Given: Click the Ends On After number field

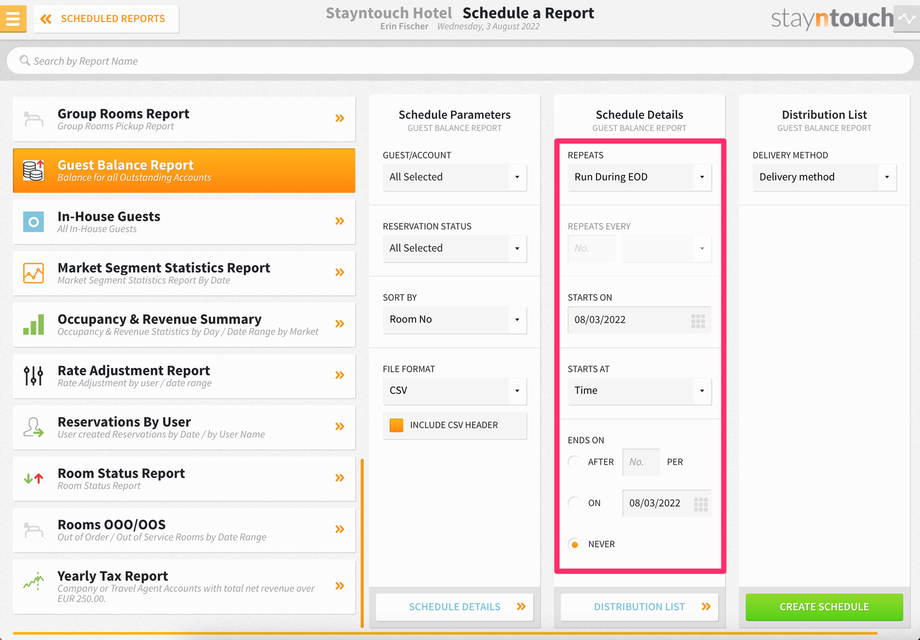Looking at the screenshot, I should (641, 462).
